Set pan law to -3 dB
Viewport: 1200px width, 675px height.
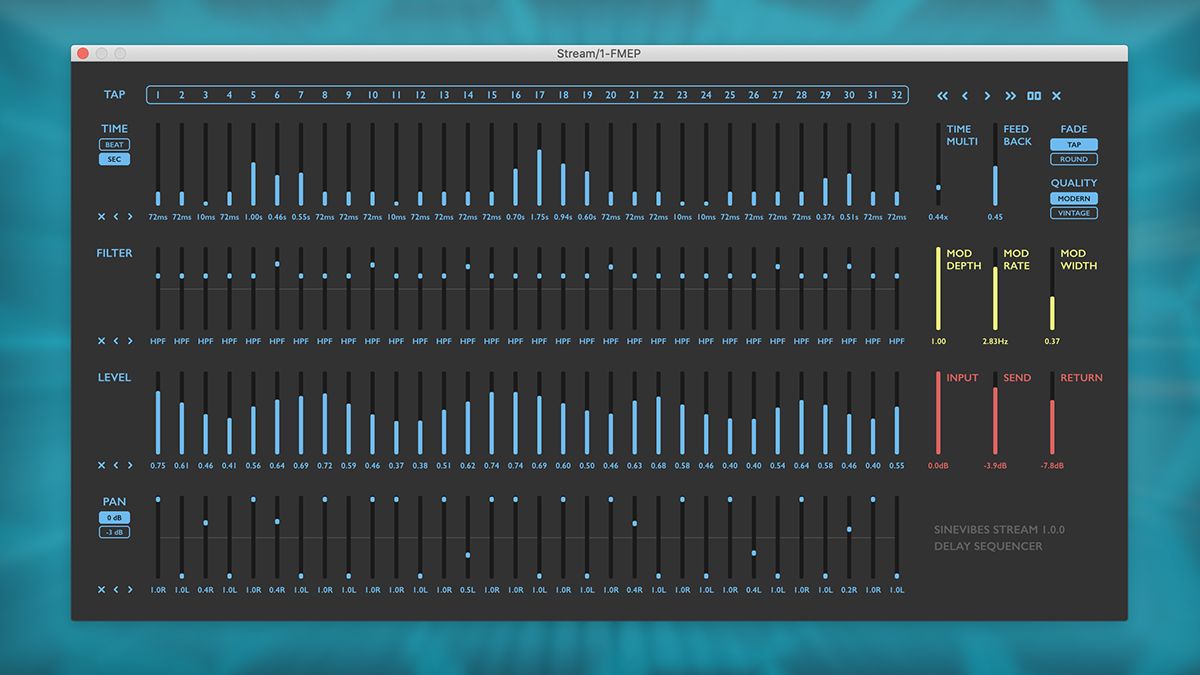coord(114,531)
